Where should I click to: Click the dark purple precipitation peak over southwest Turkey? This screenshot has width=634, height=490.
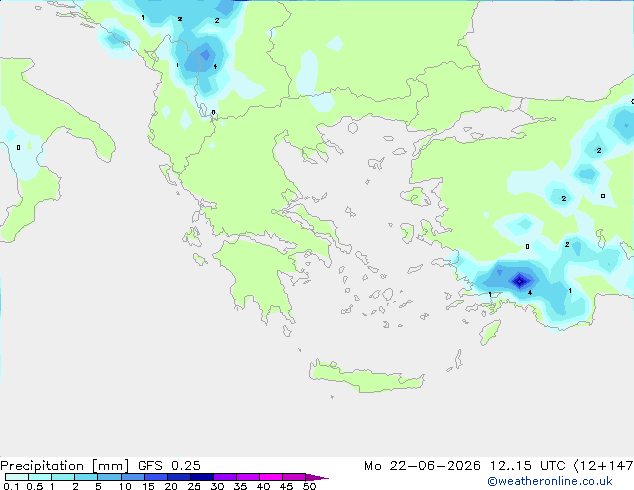[x=520, y=281]
